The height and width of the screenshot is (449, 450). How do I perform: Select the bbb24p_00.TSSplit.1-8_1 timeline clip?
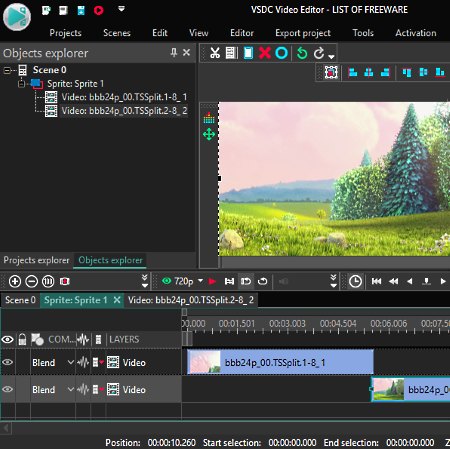click(280, 362)
